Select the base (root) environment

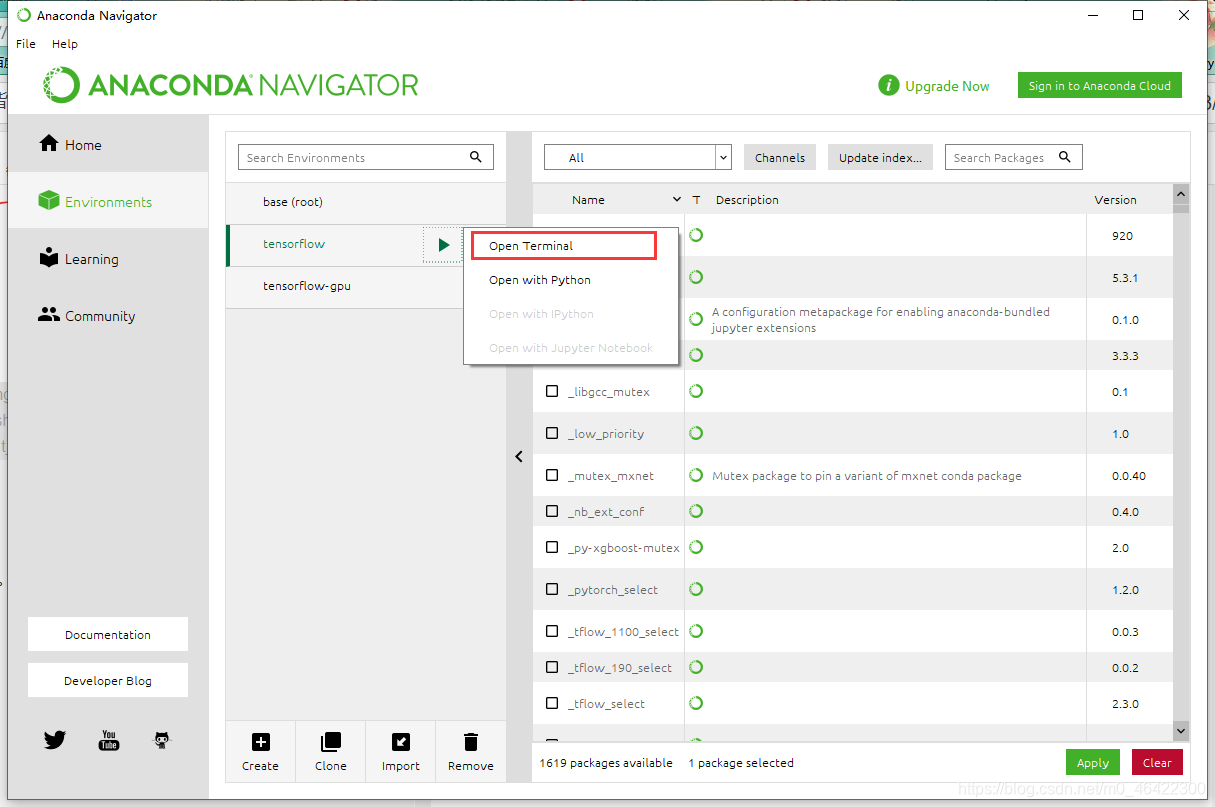[366, 202]
